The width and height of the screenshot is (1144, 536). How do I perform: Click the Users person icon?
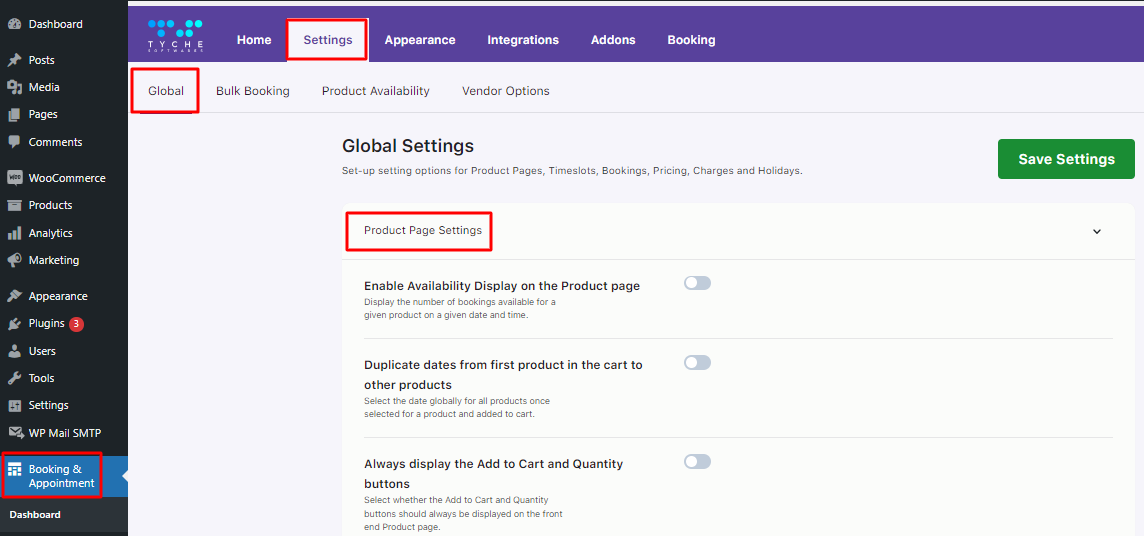[x=14, y=351]
